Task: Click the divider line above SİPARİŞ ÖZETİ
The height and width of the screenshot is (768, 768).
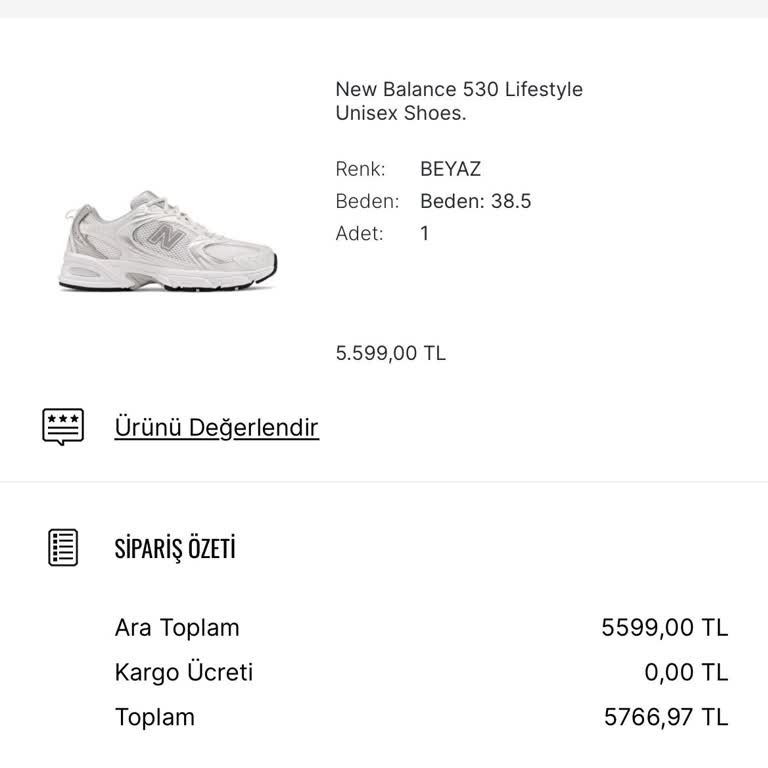Action: [384, 482]
